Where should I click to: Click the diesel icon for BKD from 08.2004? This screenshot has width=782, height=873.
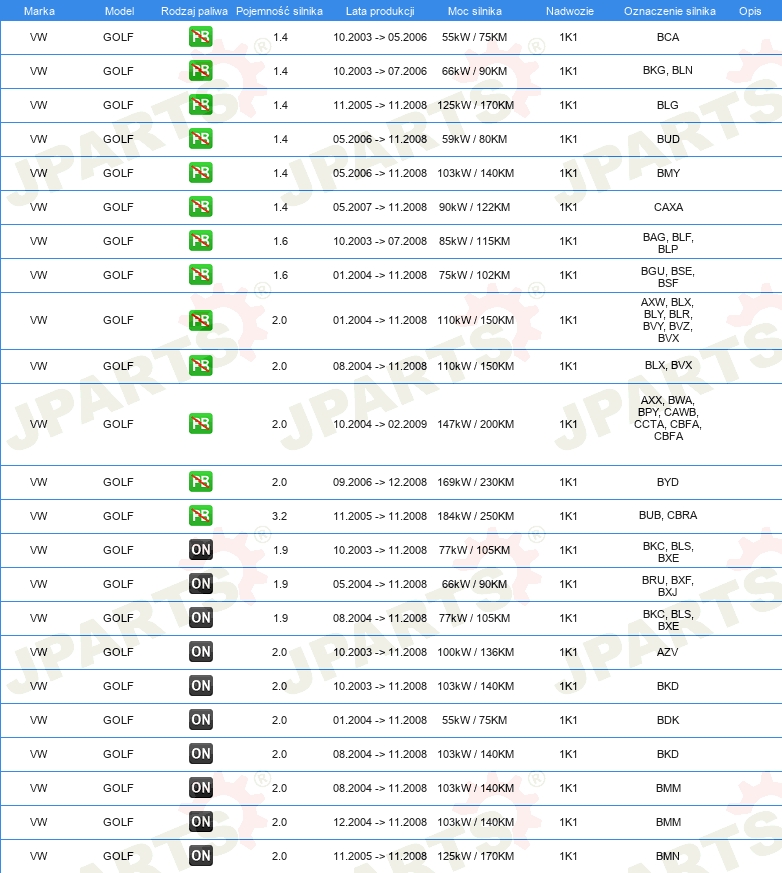tap(200, 753)
